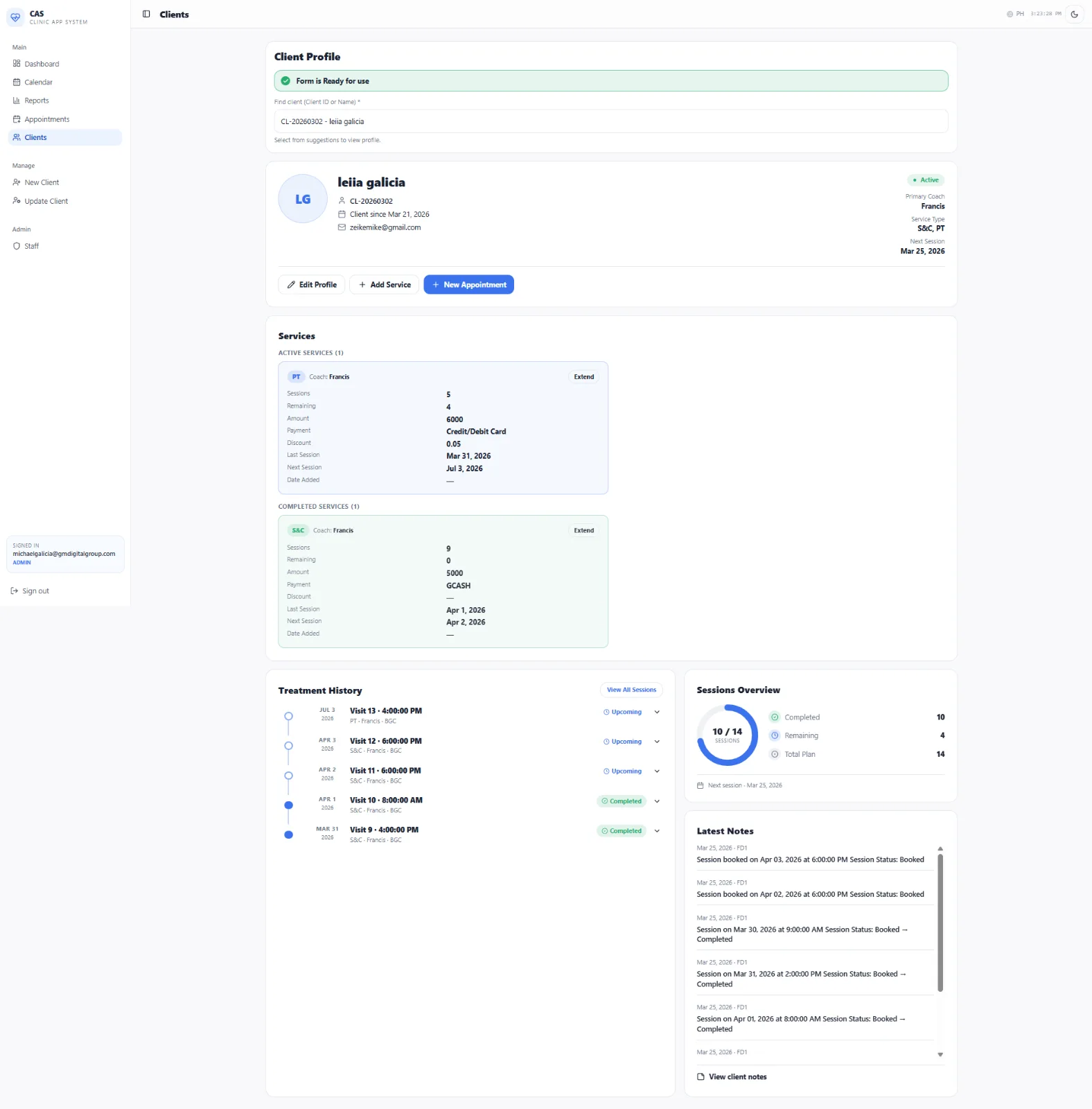Switch to dark mode moon icon
The image size is (1092, 1109).
(1075, 14)
